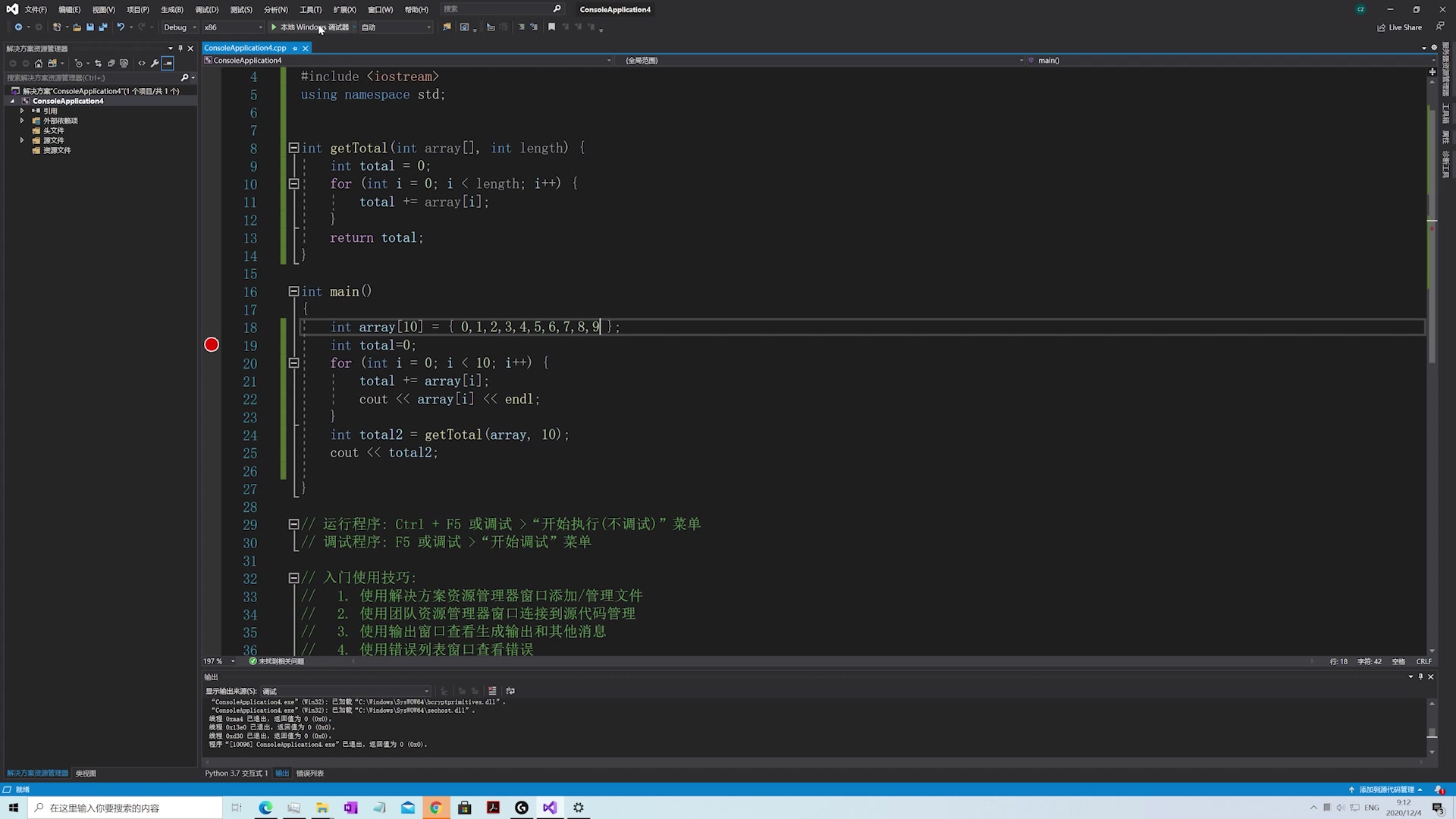Screen dimensions: 1456x819
Task: Toggle word wrap in the output panel
Action: tap(510, 691)
